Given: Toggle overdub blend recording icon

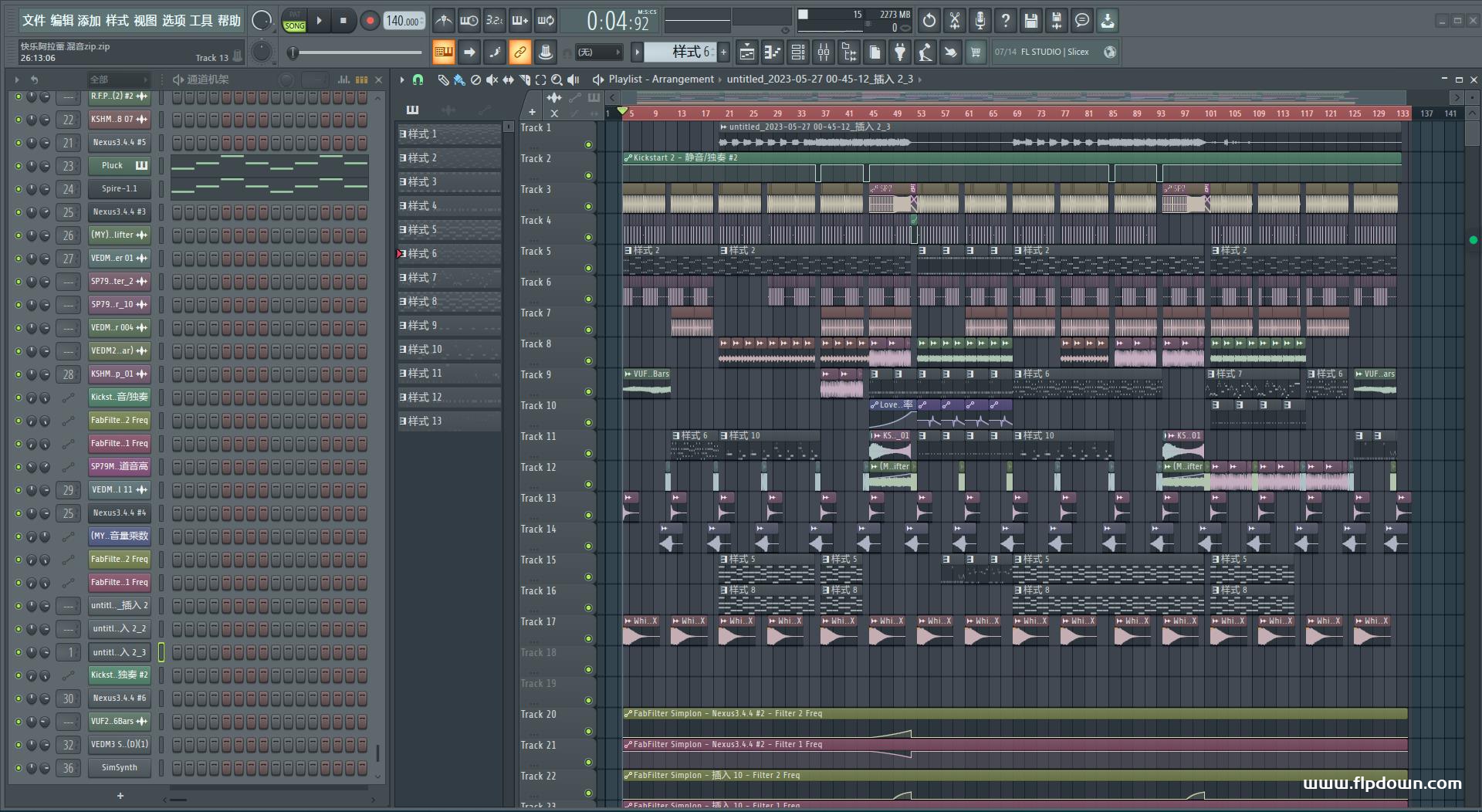Looking at the screenshot, I should pyautogui.click(x=519, y=21).
